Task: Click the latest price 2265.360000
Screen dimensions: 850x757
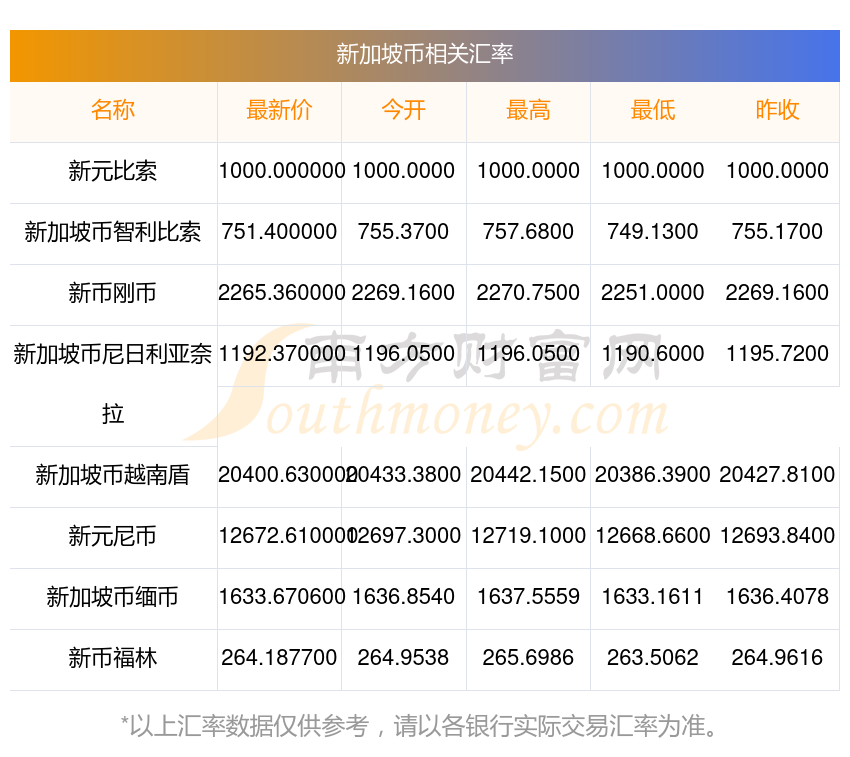Action: click(x=282, y=293)
